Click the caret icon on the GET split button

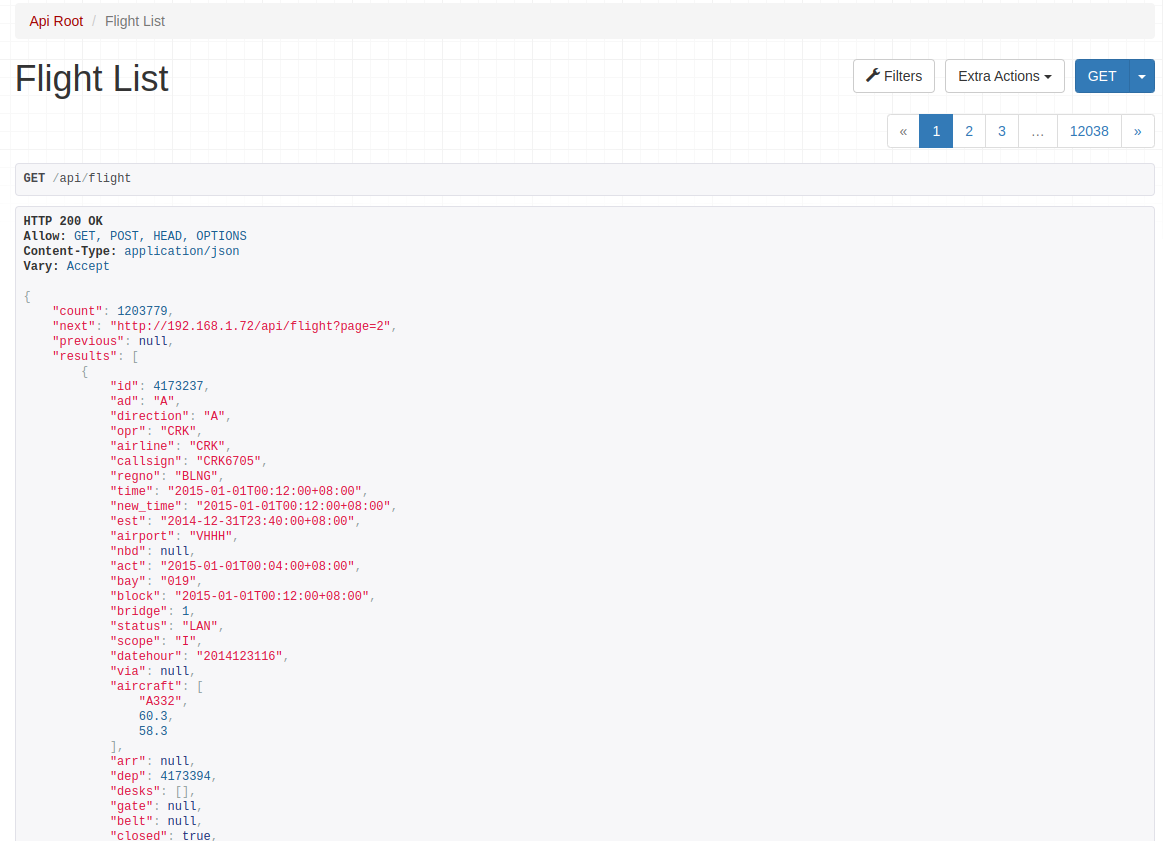click(1142, 76)
